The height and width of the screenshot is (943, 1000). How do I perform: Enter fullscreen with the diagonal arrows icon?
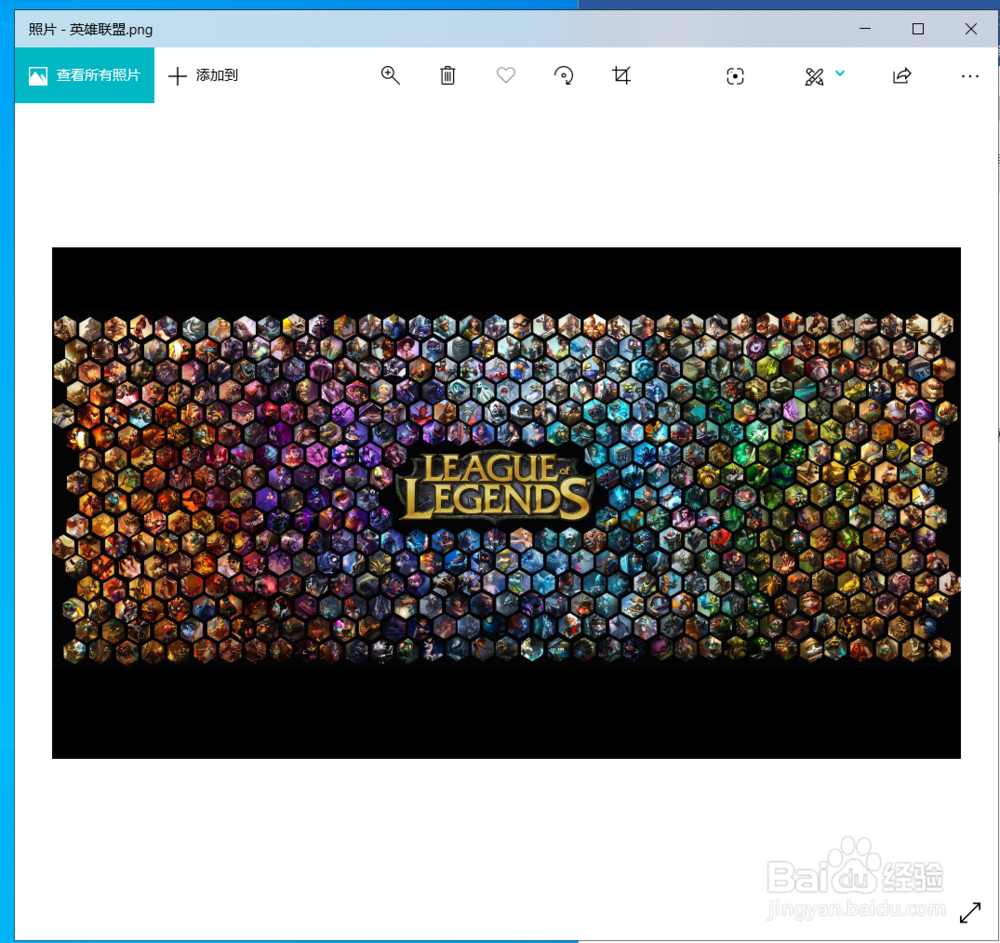pyautogui.click(x=970, y=912)
